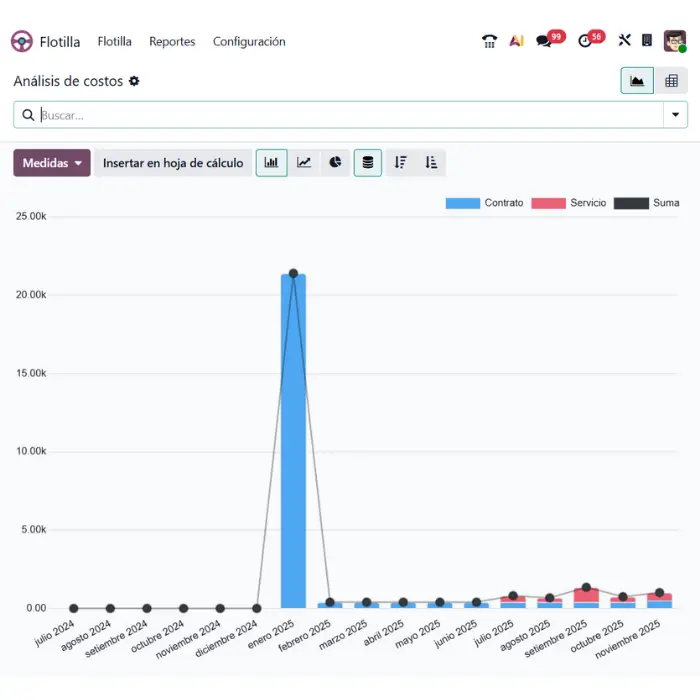Open messages with 99 badge
The width and height of the screenshot is (700, 700).
tap(545, 41)
